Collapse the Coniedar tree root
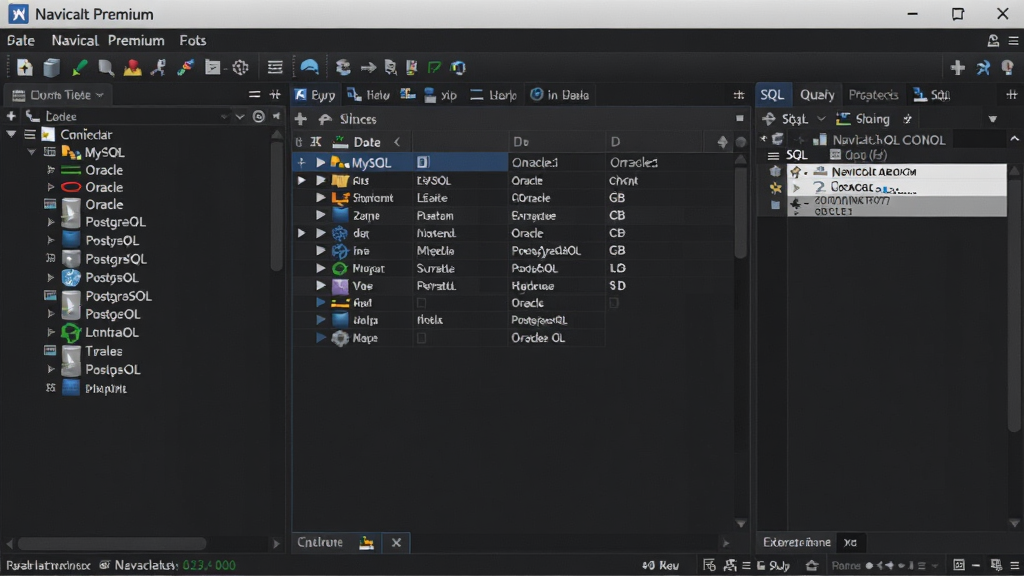The width and height of the screenshot is (1024, 576). click(11, 134)
